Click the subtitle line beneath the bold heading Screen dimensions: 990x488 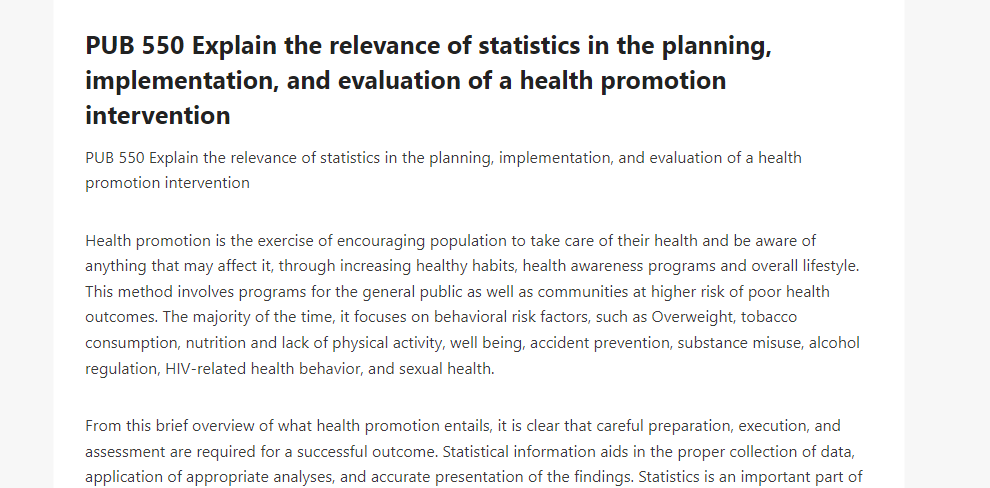tap(443, 170)
